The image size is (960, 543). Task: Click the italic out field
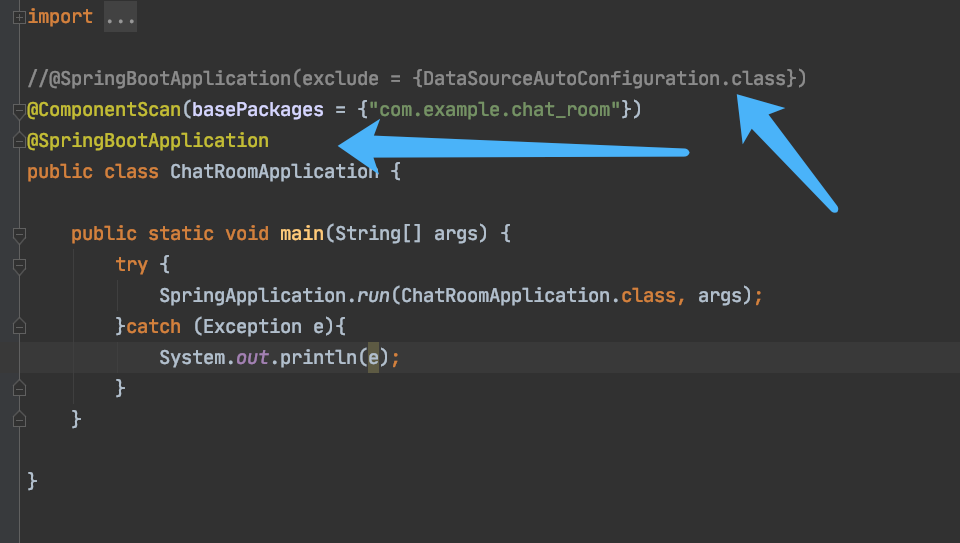(x=252, y=358)
